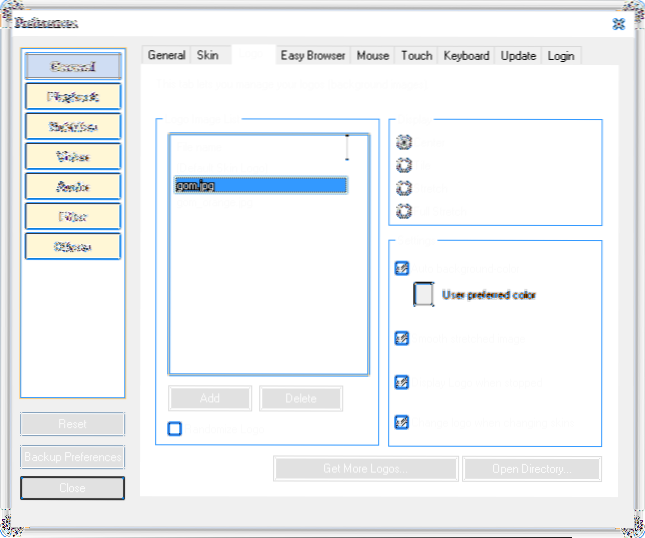Go to the Filter category in the sidebar
Viewport: 645px width, 538px height.
click(x=72, y=216)
